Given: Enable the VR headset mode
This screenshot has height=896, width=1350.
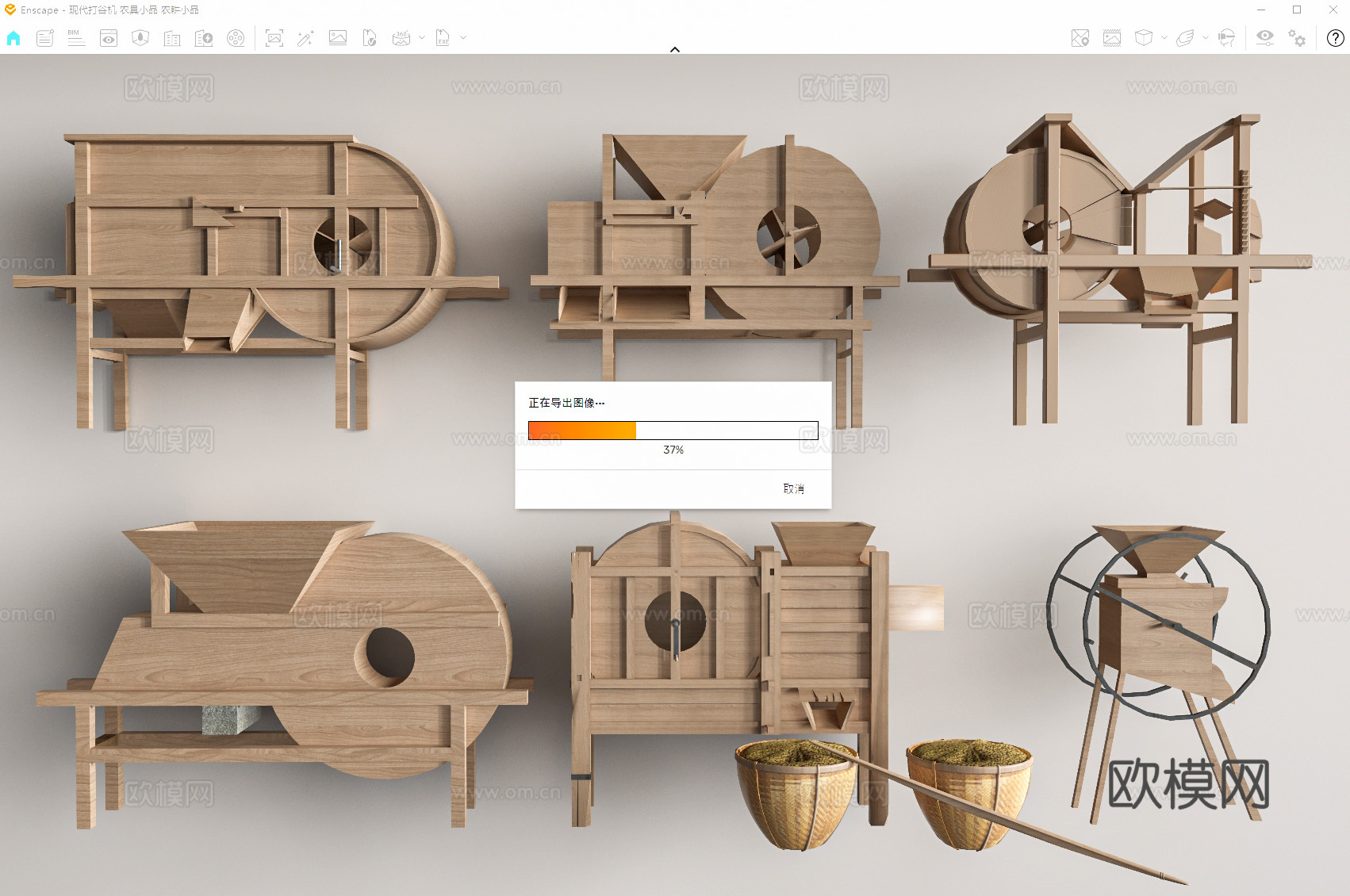Looking at the screenshot, I should tap(1226, 38).
